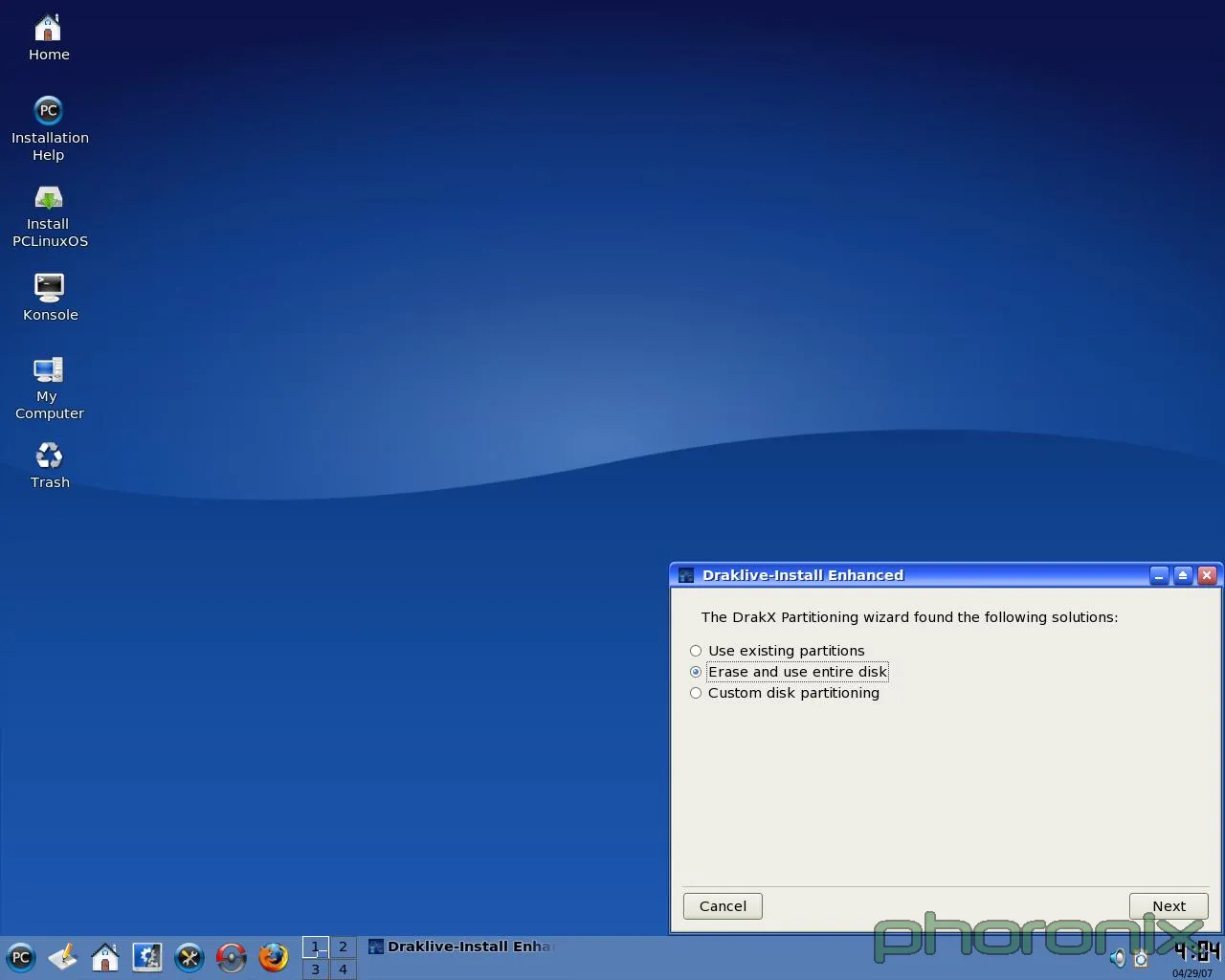Select 'Use existing partitions' option
Image resolution: width=1225 pixels, height=980 pixels.
pos(777,651)
